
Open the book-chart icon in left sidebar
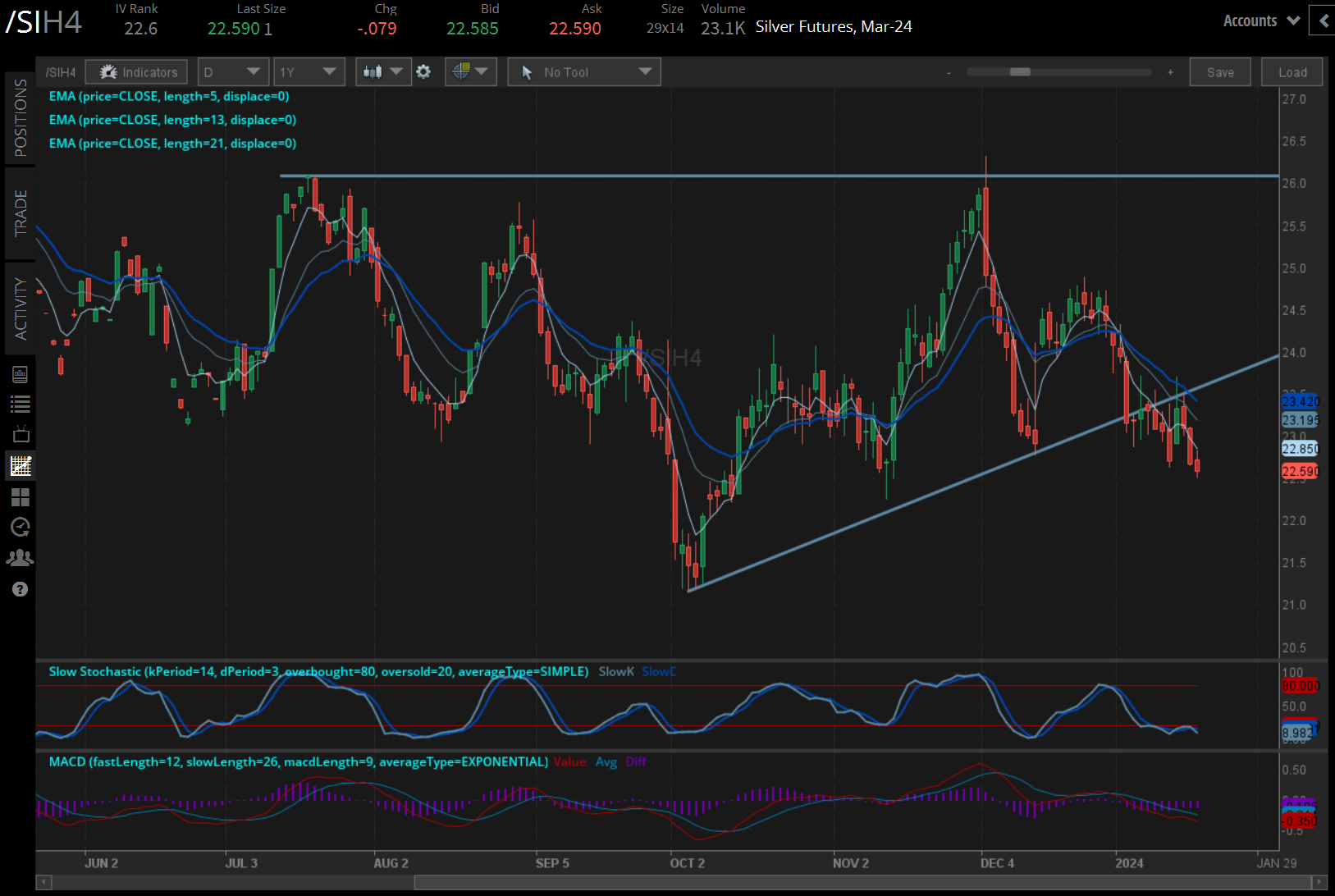[21, 375]
